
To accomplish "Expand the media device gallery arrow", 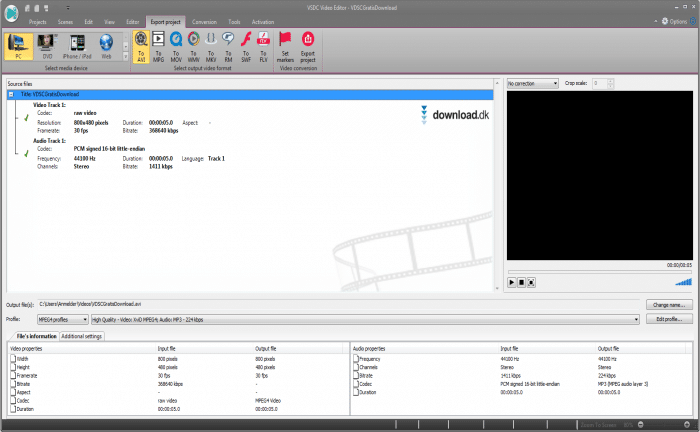I will coord(125,57).
